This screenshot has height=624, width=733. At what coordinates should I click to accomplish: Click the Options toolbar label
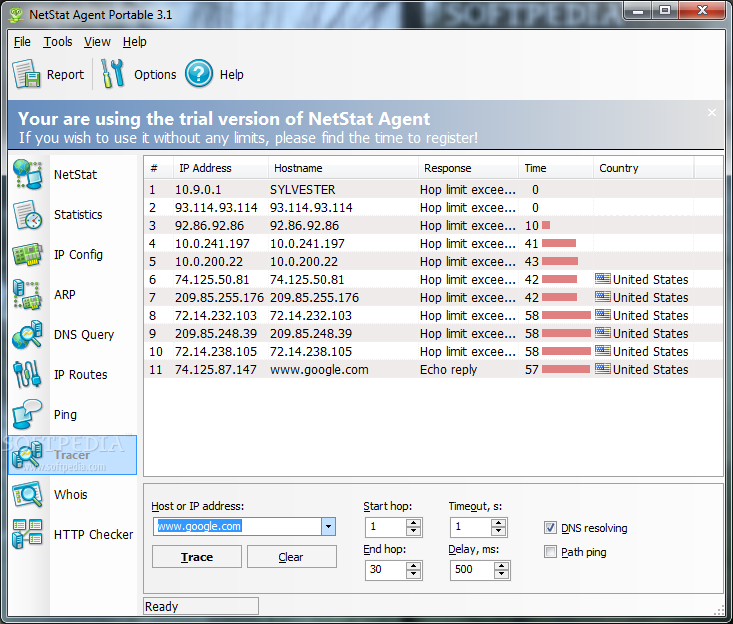pyautogui.click(x=155, y=75)
